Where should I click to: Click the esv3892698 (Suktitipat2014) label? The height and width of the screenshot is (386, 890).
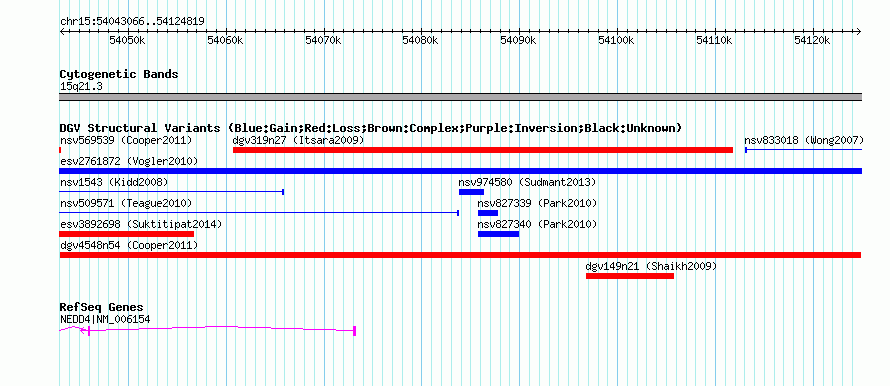(141, 224)
